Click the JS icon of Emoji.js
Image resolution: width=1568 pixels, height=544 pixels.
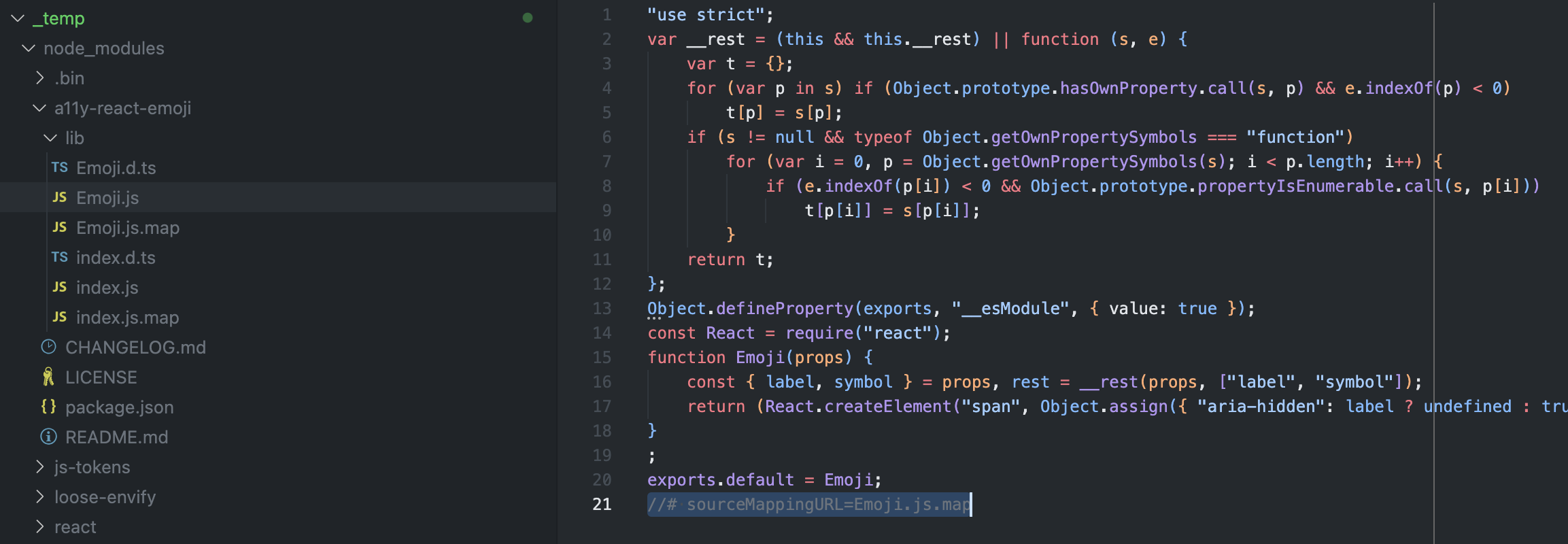tap(60, 197)
